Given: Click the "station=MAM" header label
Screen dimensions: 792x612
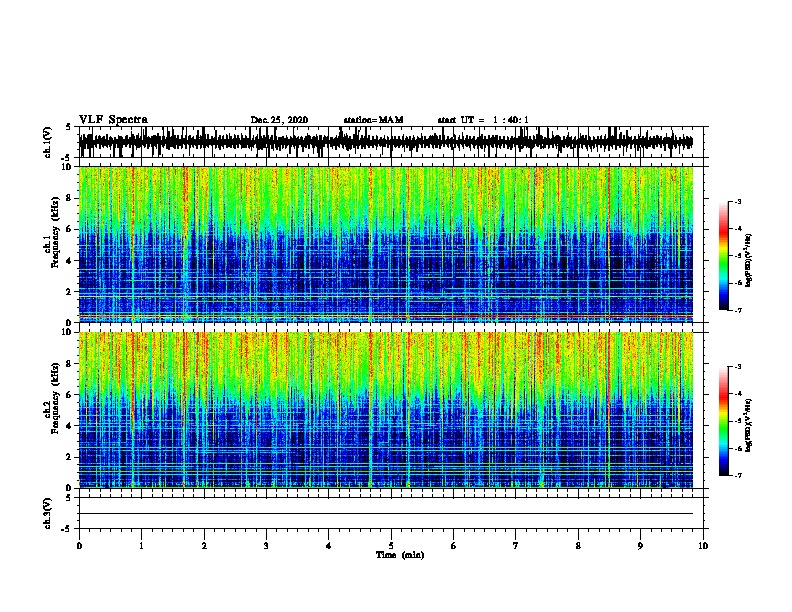Looking at the screenshot, I should tap(374, 120).
